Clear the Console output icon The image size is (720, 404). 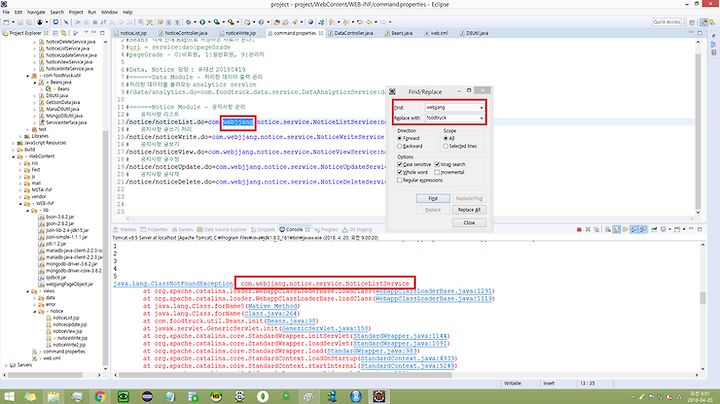point(608,230)
